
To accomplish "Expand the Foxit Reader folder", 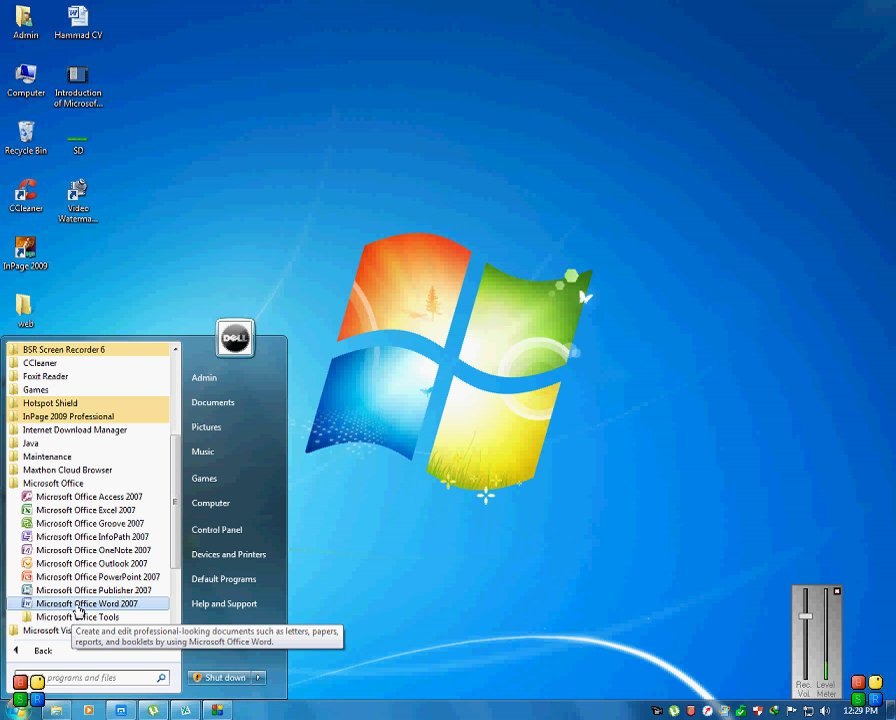I will click(x=88, y=376).
